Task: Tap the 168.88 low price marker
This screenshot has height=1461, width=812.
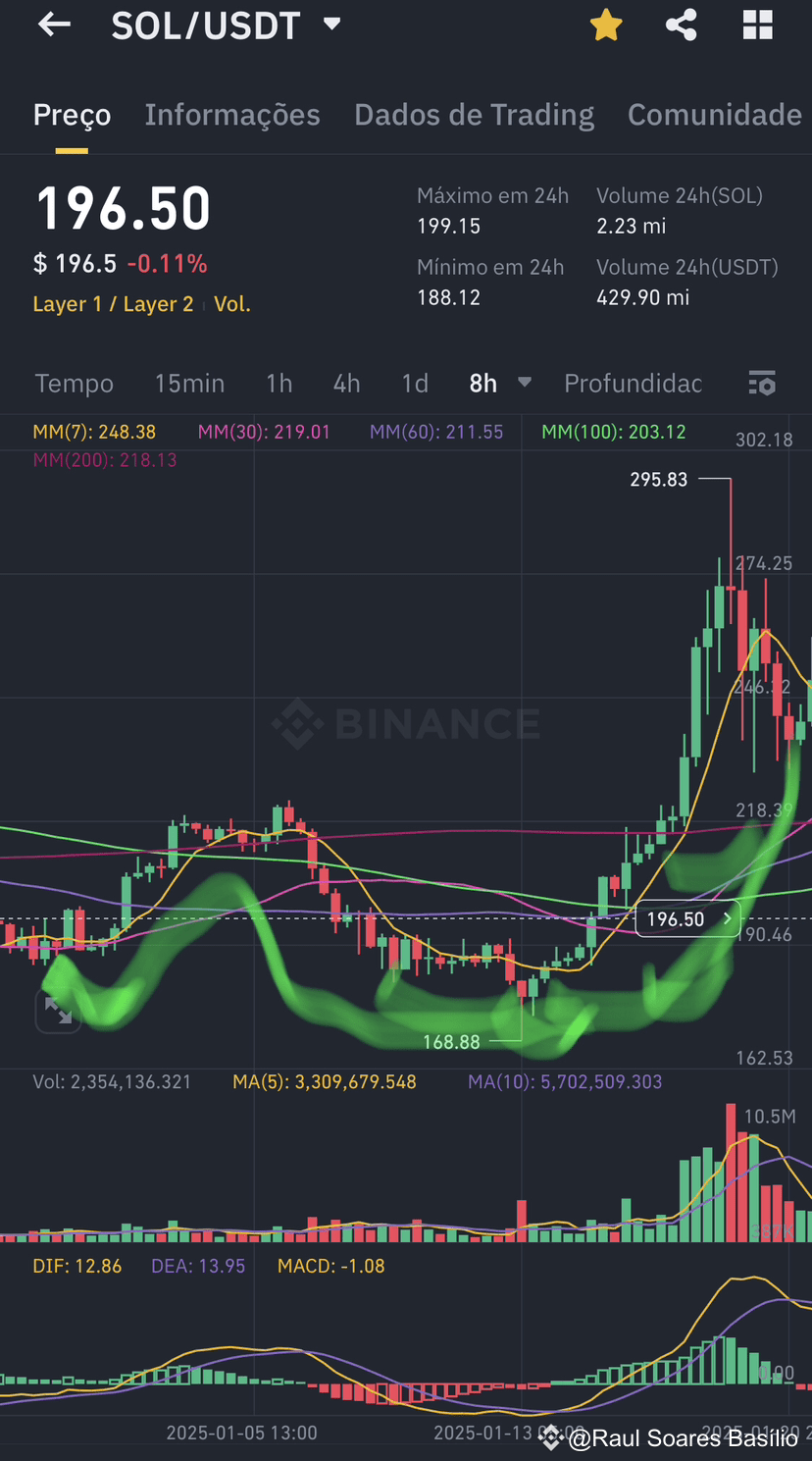Action: (x=451, y=1042)
